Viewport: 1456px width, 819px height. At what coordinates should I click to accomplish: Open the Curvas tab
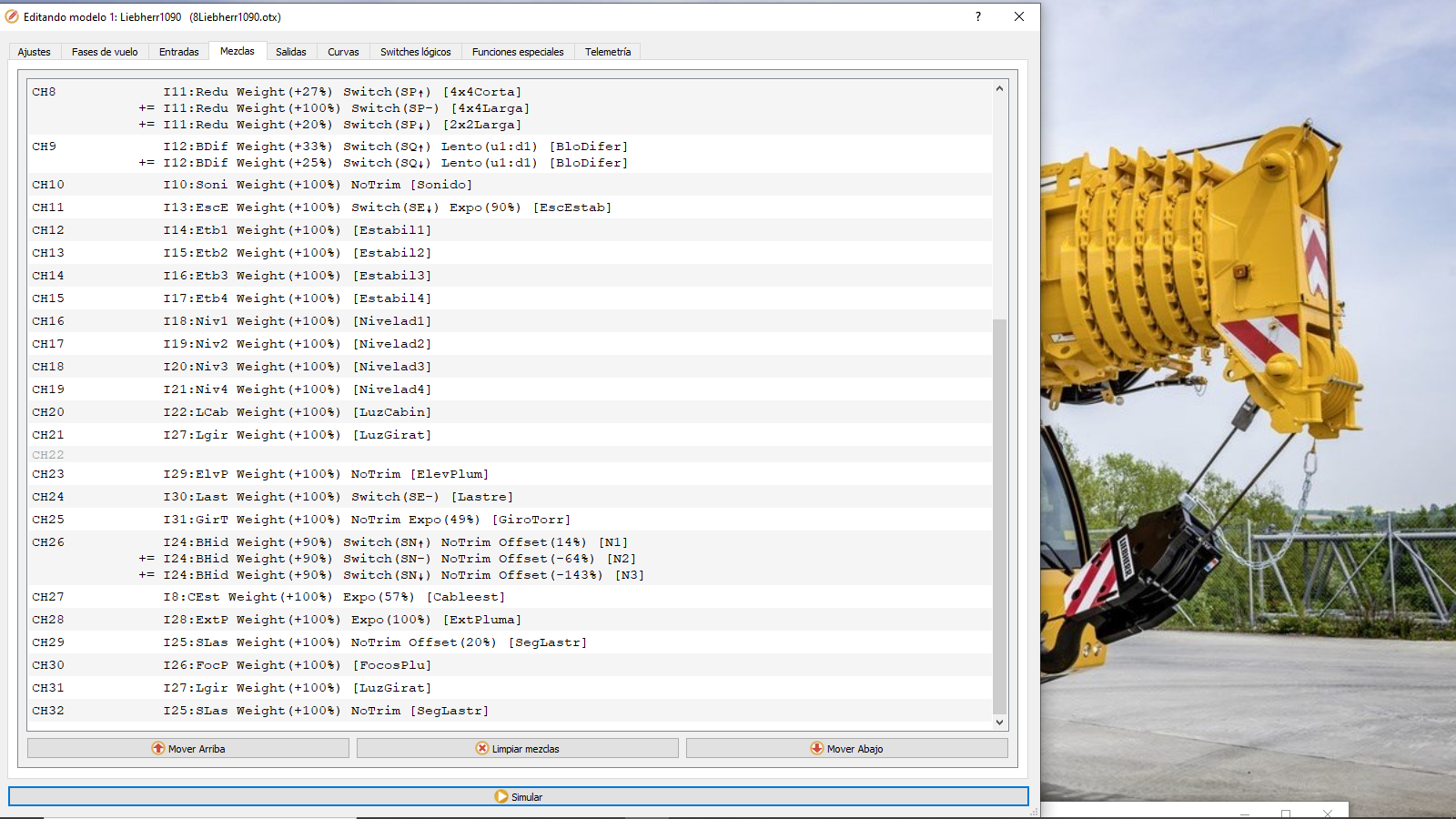(343, 52)
